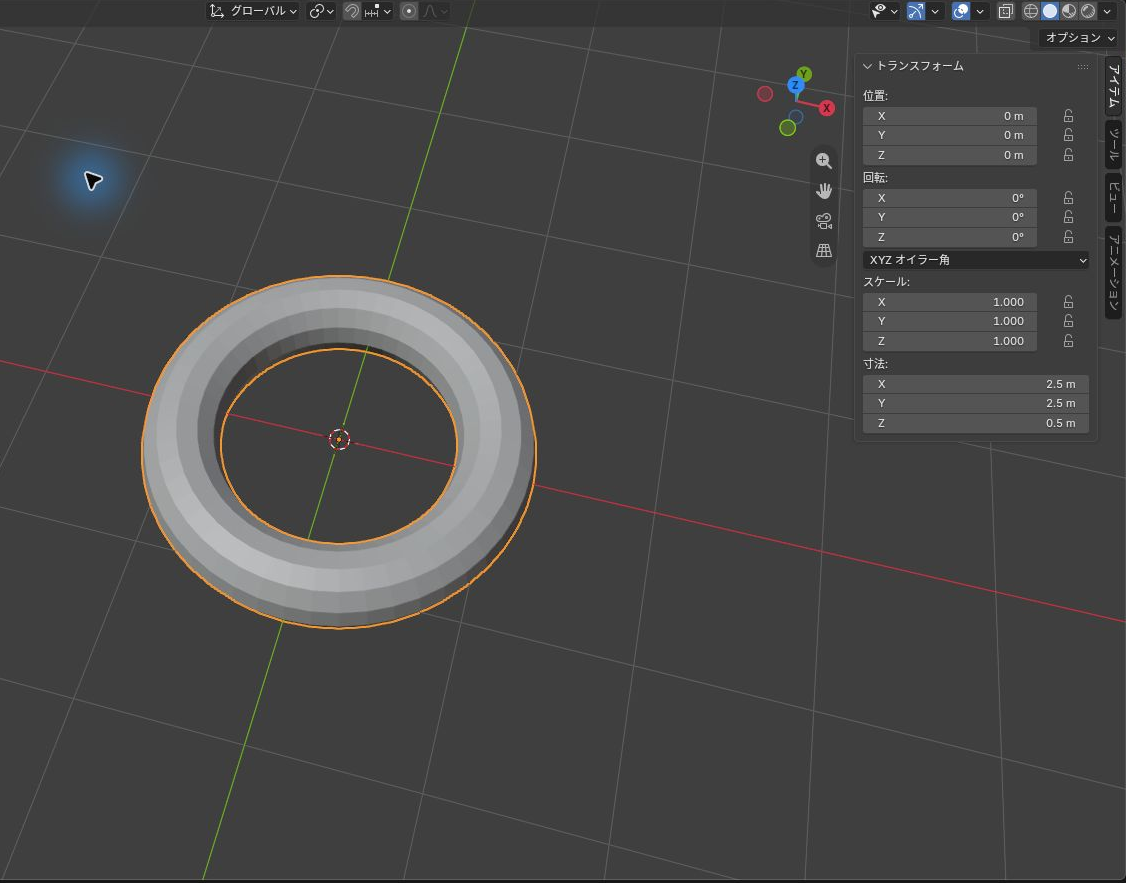Click the スケール X field
The width and height of the screenshot is (1126, 883).
949,302
